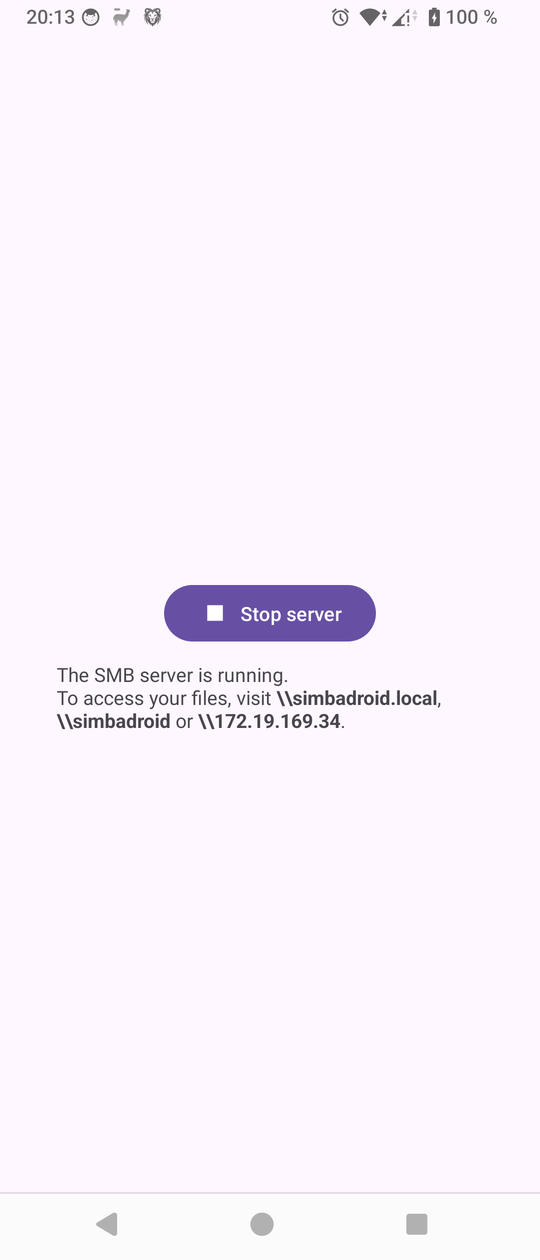Tap the Wi-Fi signal status icon
Viewport: 540px width, 1260px height.
click(x=374, y=17)
